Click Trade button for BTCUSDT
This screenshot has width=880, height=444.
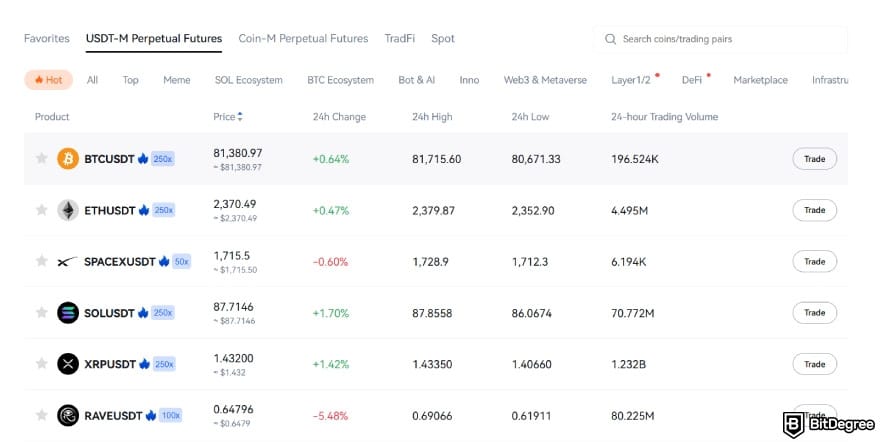(x=814, y=159)
